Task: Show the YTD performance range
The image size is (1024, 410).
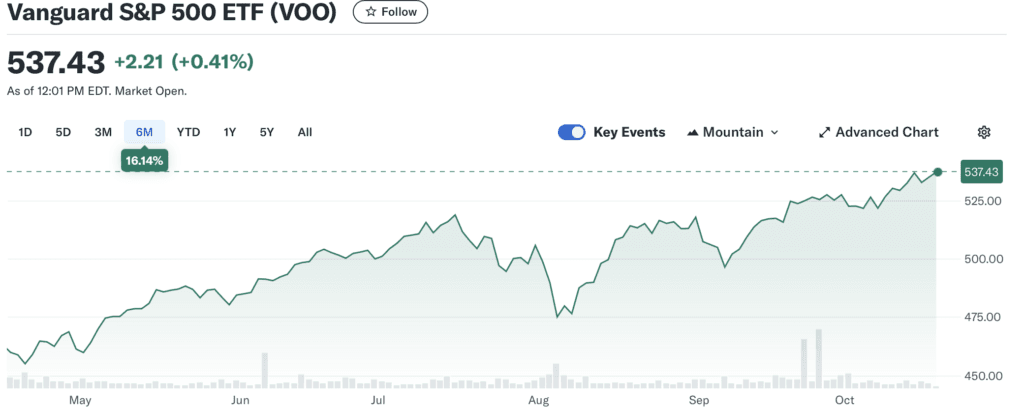Action: click(x=188, y=132)
